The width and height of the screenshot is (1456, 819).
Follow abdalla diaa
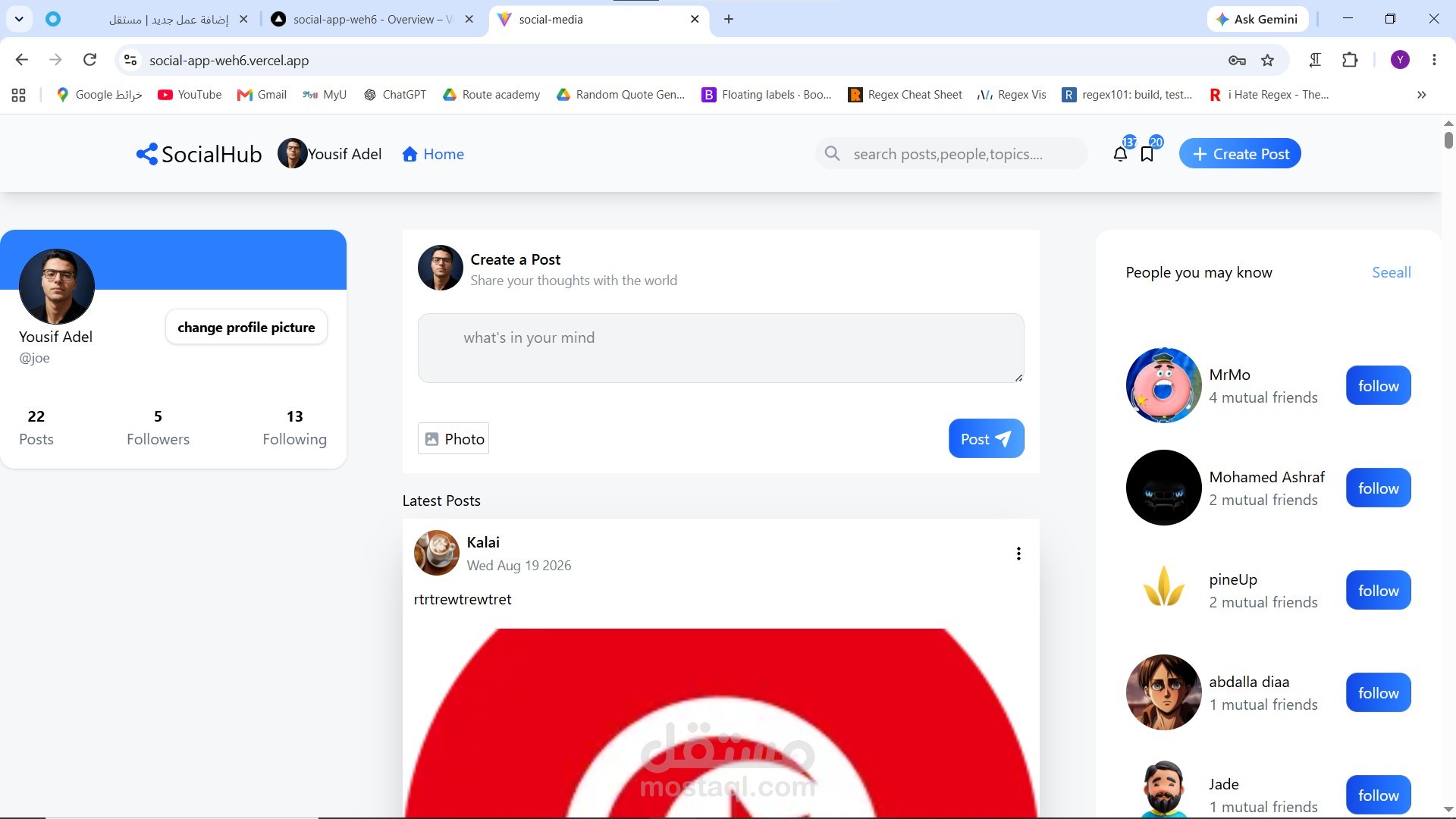[1378, 692]
